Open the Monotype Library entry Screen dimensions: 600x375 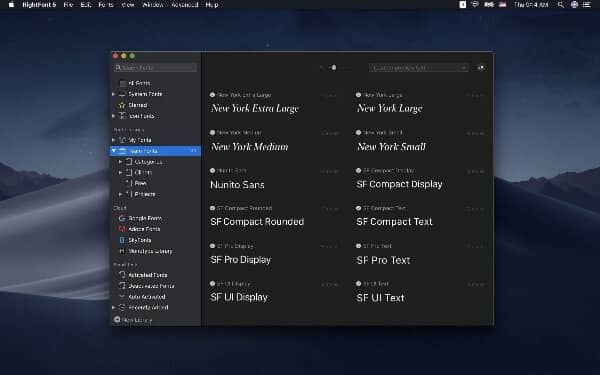pos(145,251)
